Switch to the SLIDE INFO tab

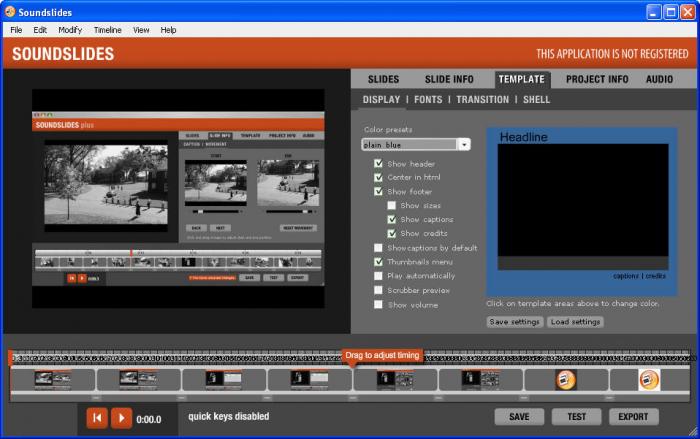[449, 79]
